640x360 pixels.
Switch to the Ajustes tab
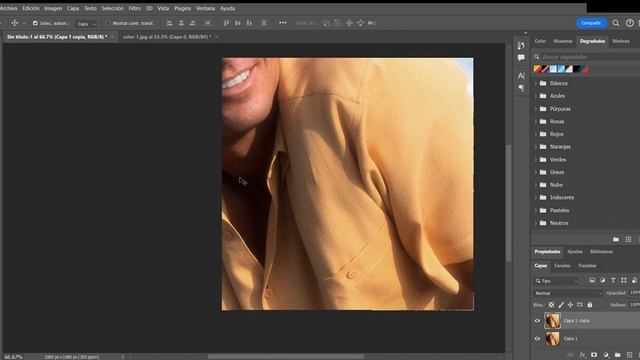(x=575, y=252)
